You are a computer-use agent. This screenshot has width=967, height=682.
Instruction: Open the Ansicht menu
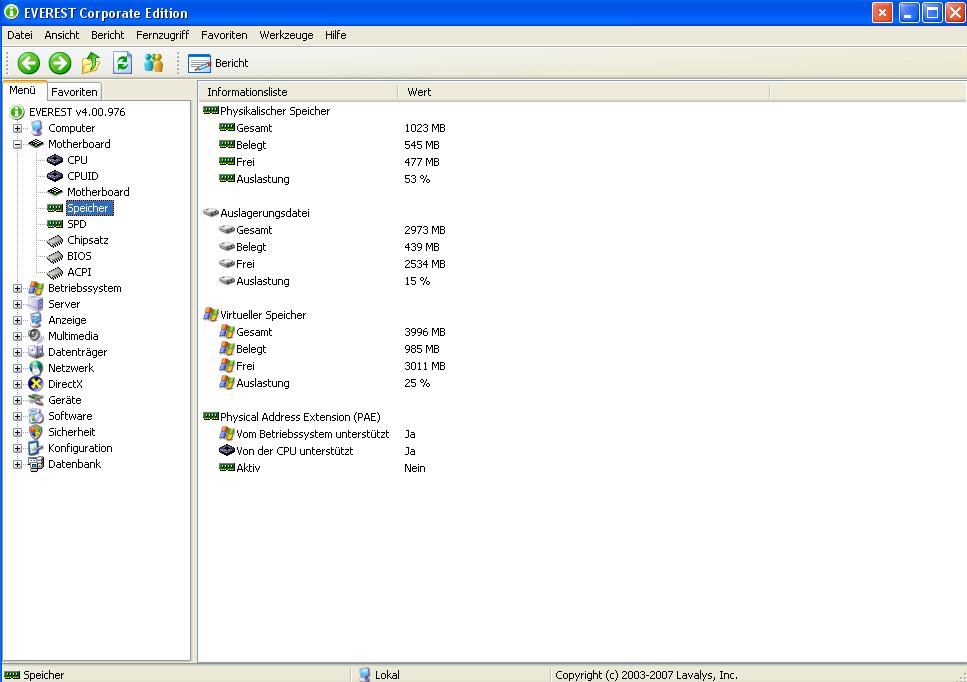62,35
